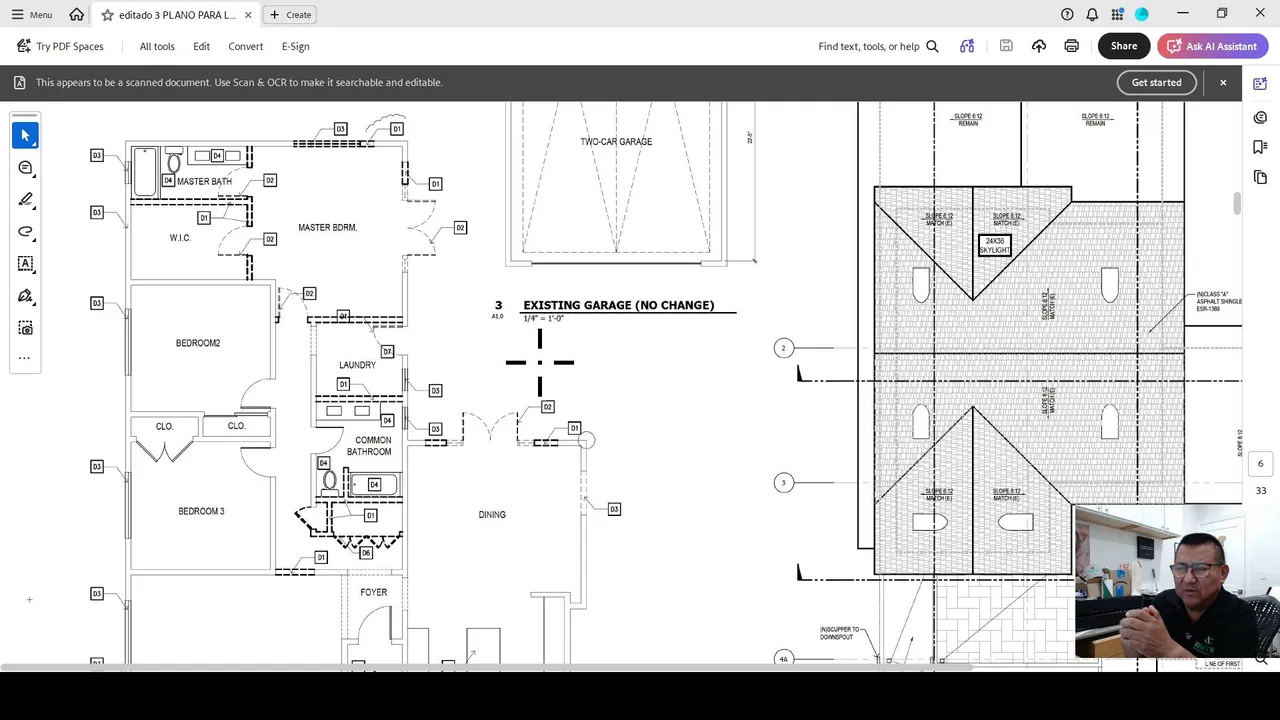Click the Find text, tools, or help search

click(x=878, y=46)
